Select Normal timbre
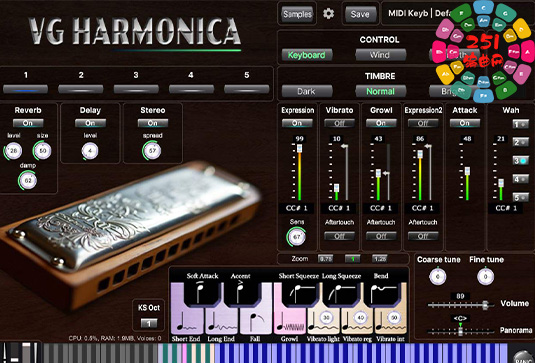Image resolution: width=535 pixels, height=363 pixels. coord(380,91)
